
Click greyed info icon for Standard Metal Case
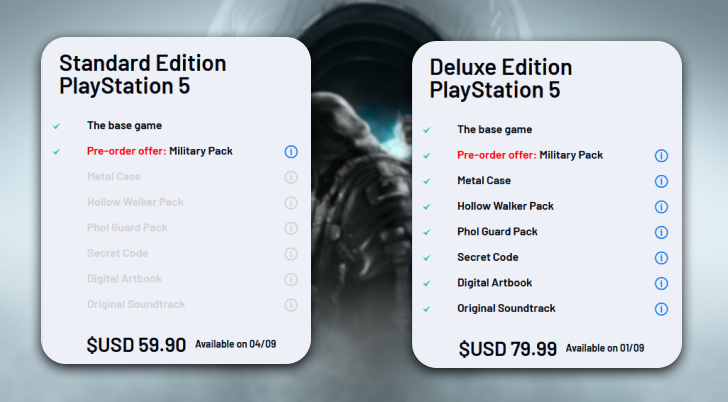(291, 177)
